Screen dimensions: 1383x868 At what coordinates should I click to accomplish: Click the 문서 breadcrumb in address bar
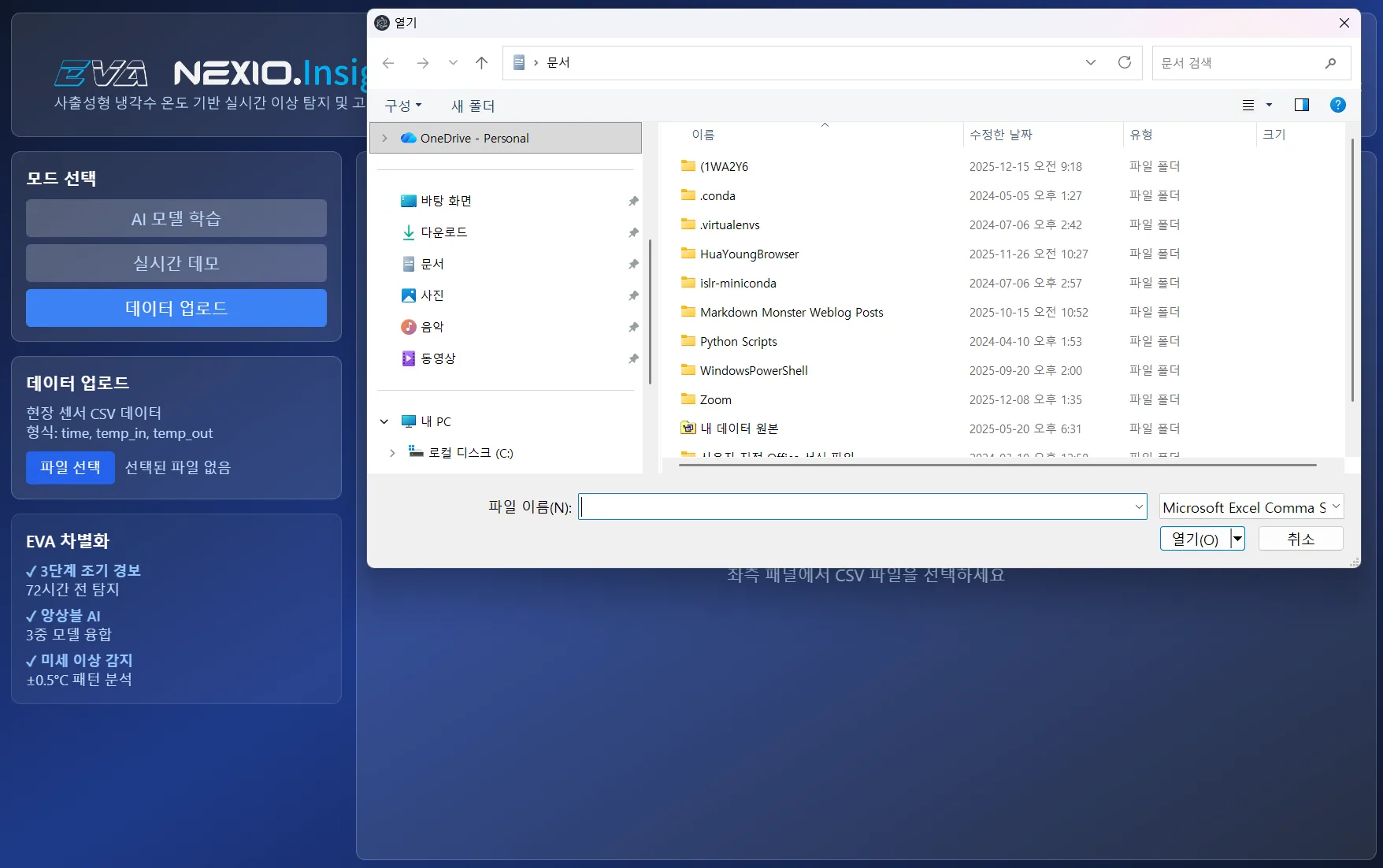(x=558, y=63)
